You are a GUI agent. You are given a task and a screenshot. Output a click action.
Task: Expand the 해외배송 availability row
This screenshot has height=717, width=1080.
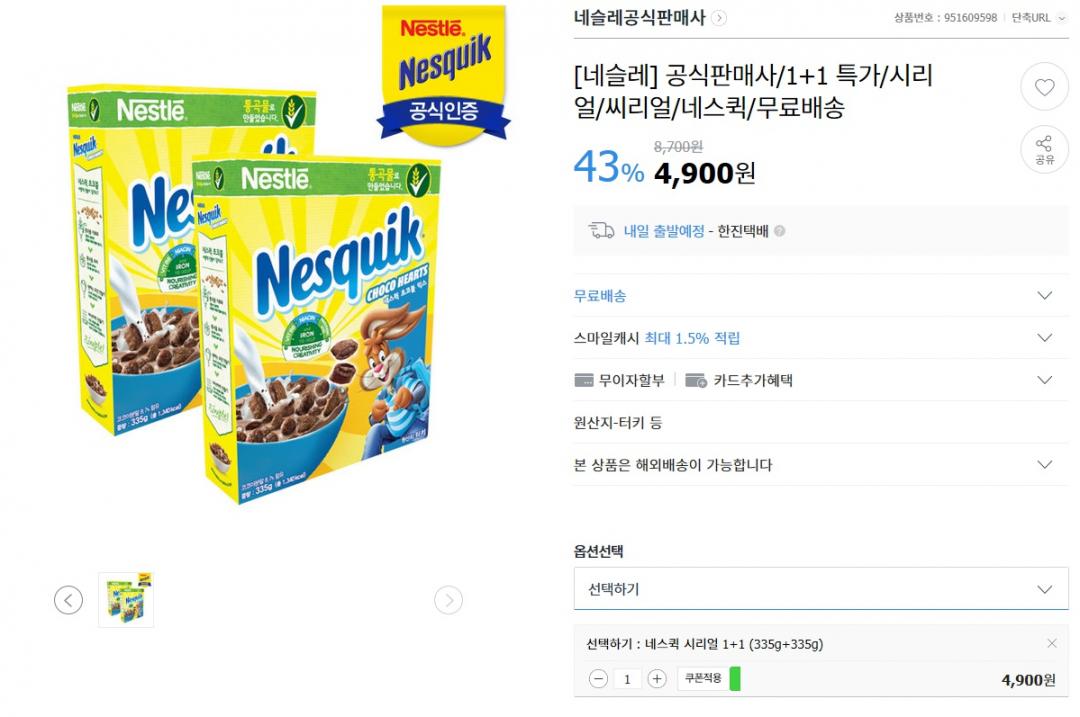(x=1045, y=465)
